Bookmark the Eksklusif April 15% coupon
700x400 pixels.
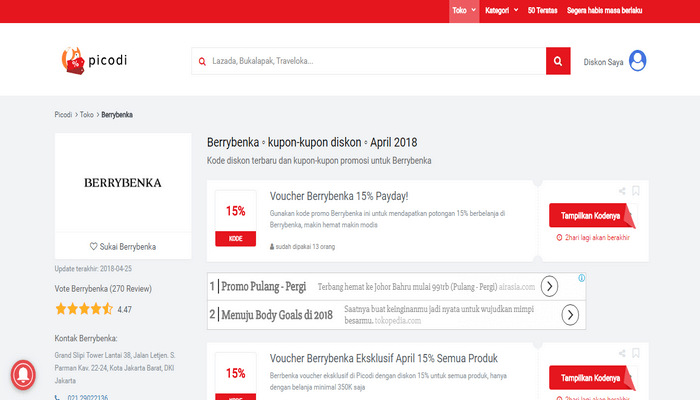[x=636, y=353]
